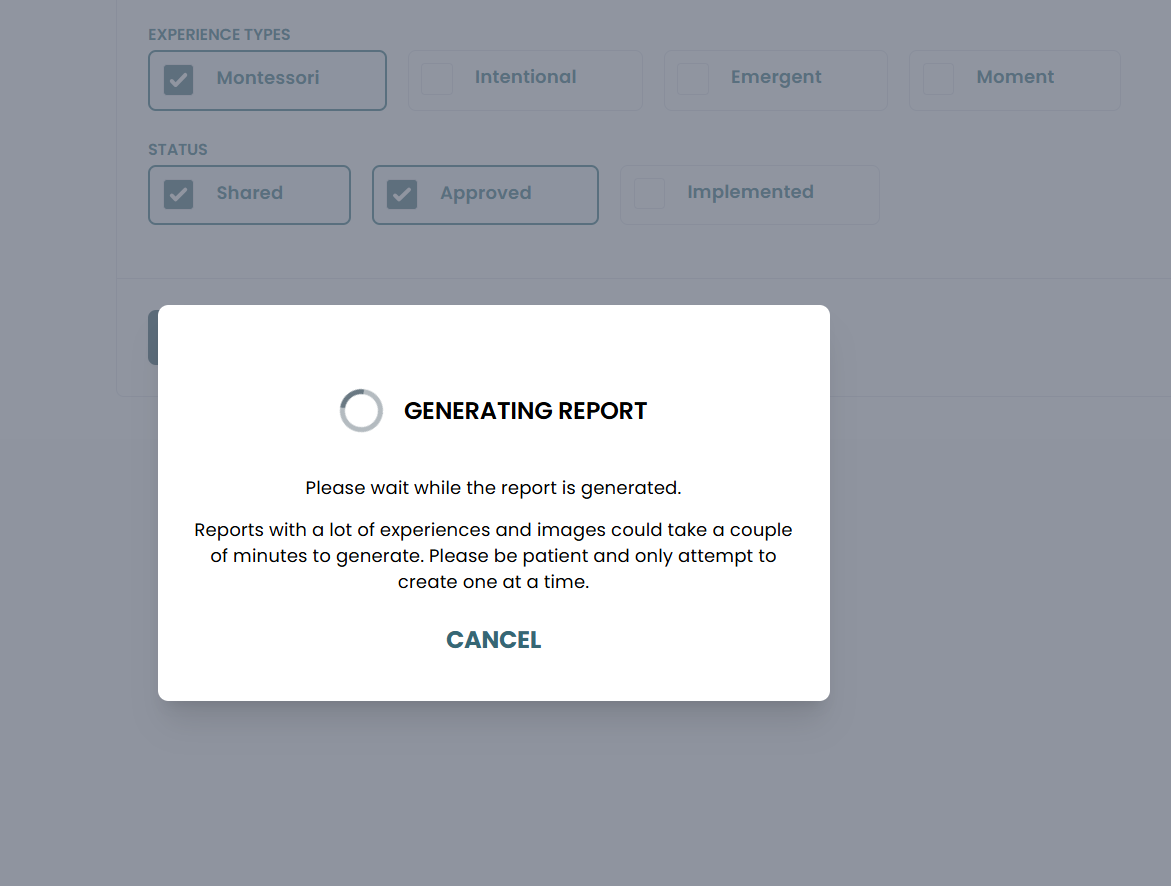Select the Implemented text label

[x=750, y=192]
